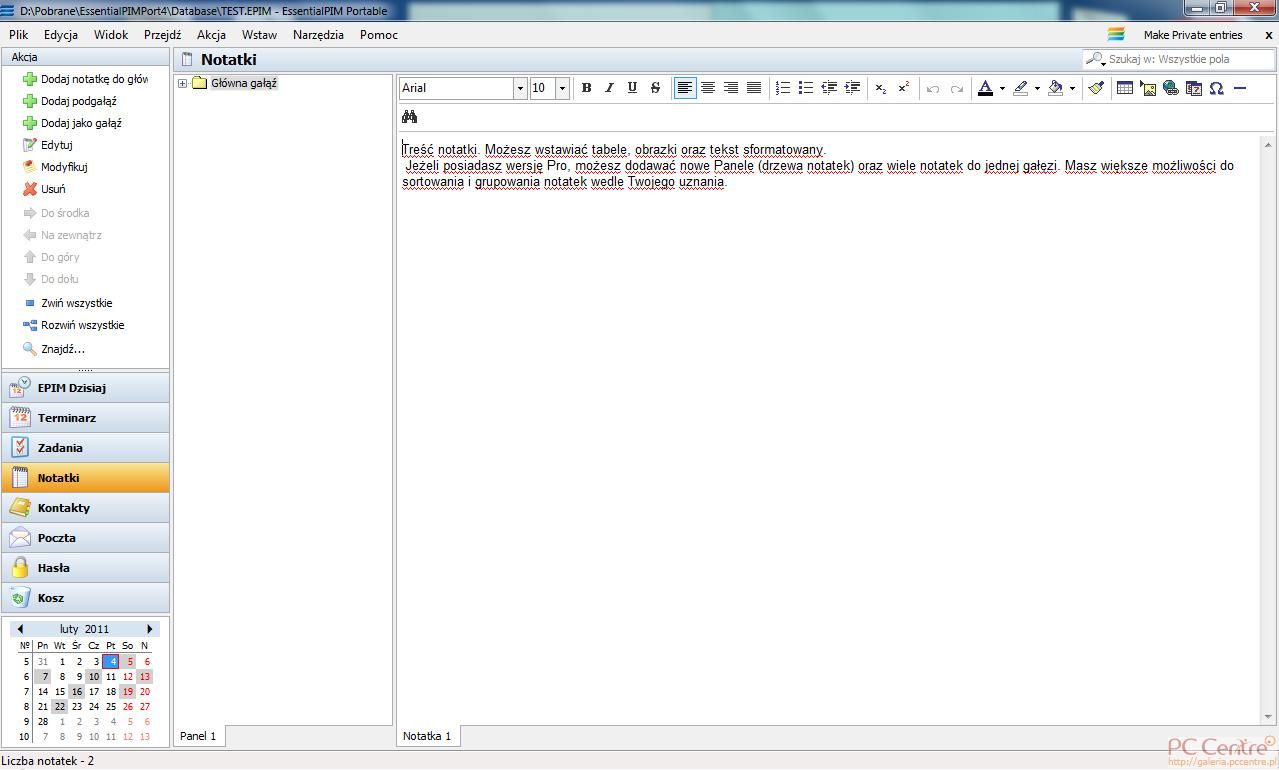The height and width of the screenshot is (770, 1279).
Task: Toggle underline formatting
Action: point(632,88)
